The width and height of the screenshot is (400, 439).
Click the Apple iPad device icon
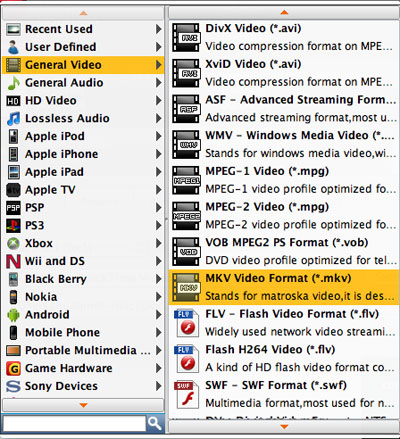(x=14, y=172)
